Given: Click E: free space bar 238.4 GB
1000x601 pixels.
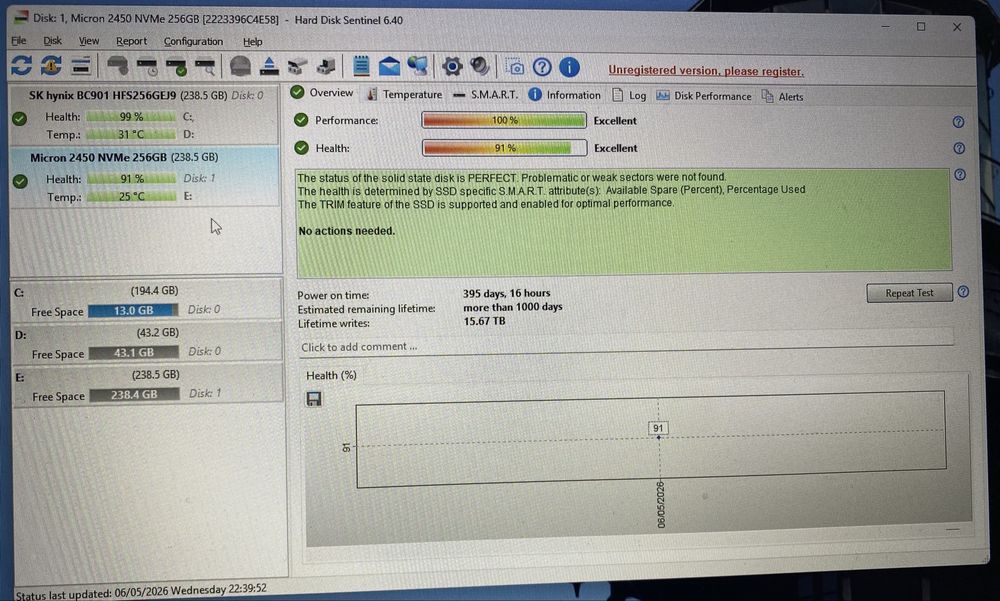Looking at the screenshot, I should [134, 394].
